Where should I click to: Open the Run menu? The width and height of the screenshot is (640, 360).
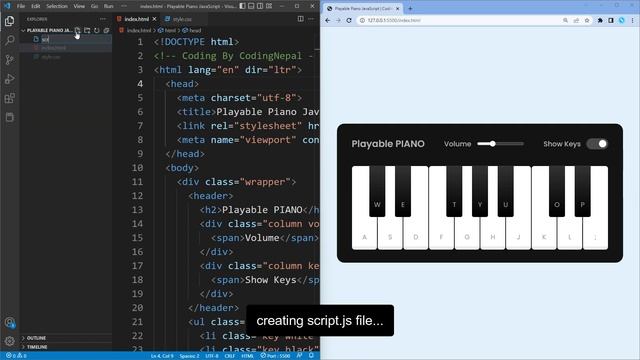pos(108,6)
